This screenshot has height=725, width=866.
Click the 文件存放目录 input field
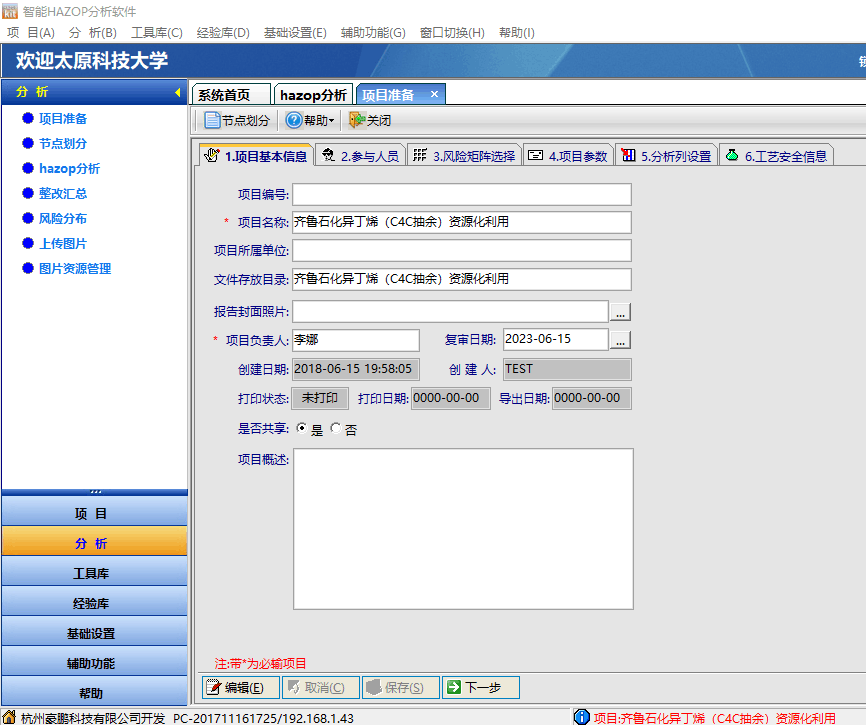(x=462, y=279)
